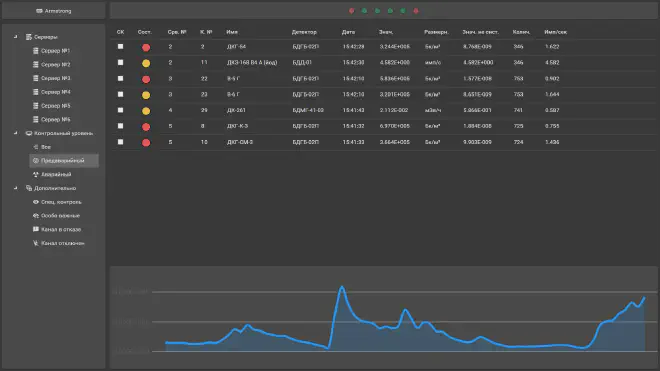Select the Сервер №3 server icon
Viewport: 660px width, 371px height.
coord(36,78)
